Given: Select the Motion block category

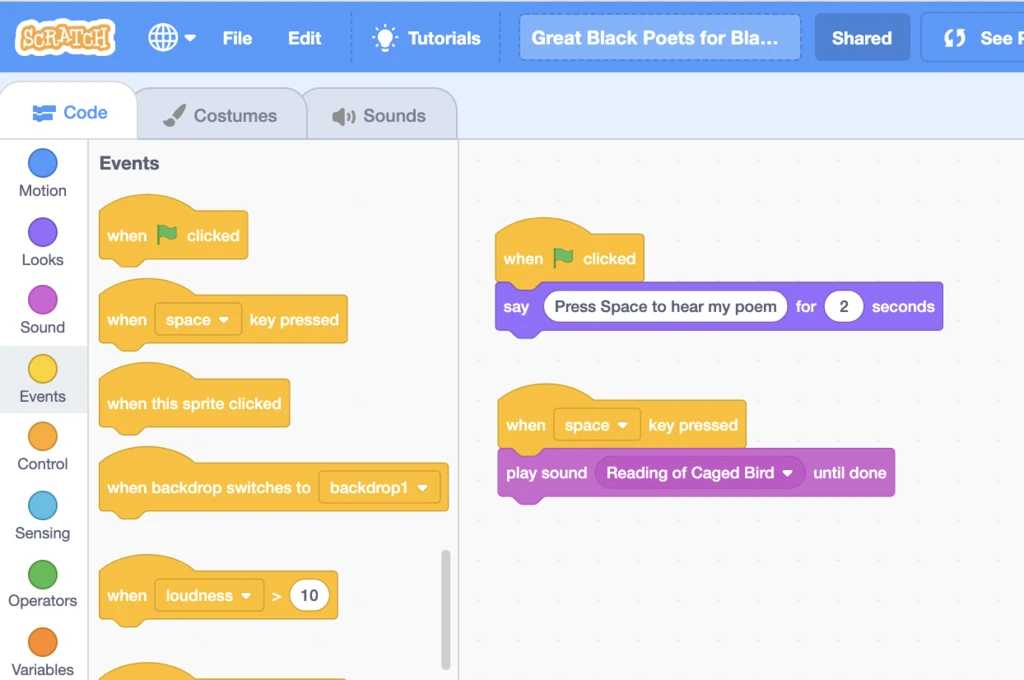Looking at the screenshot, I should (42, 174).
